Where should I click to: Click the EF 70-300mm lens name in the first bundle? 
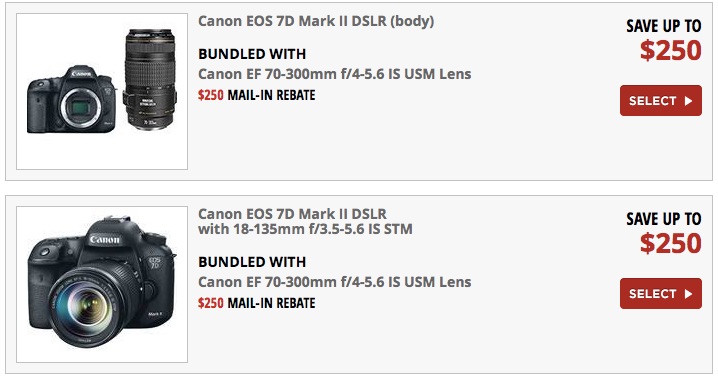pyautogui.click(x=335, y=74)
